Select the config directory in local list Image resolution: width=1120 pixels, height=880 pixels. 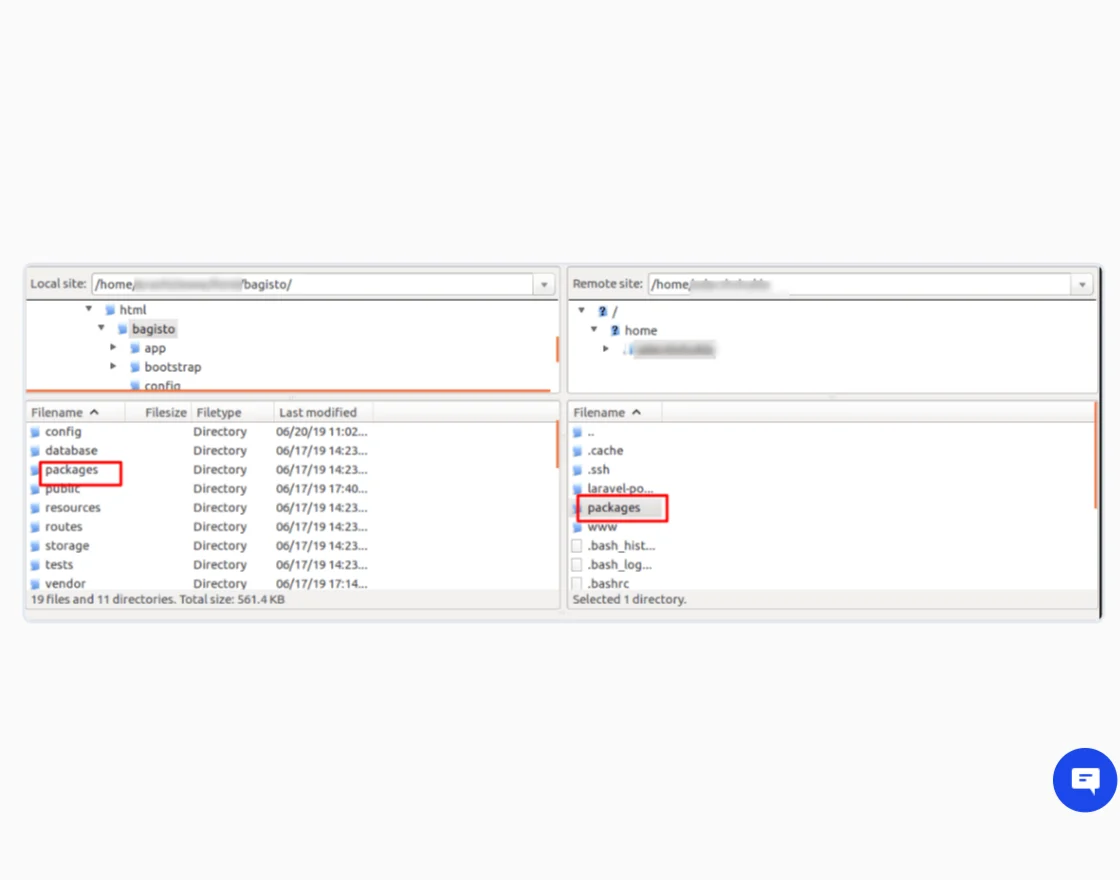pos(63,431)
